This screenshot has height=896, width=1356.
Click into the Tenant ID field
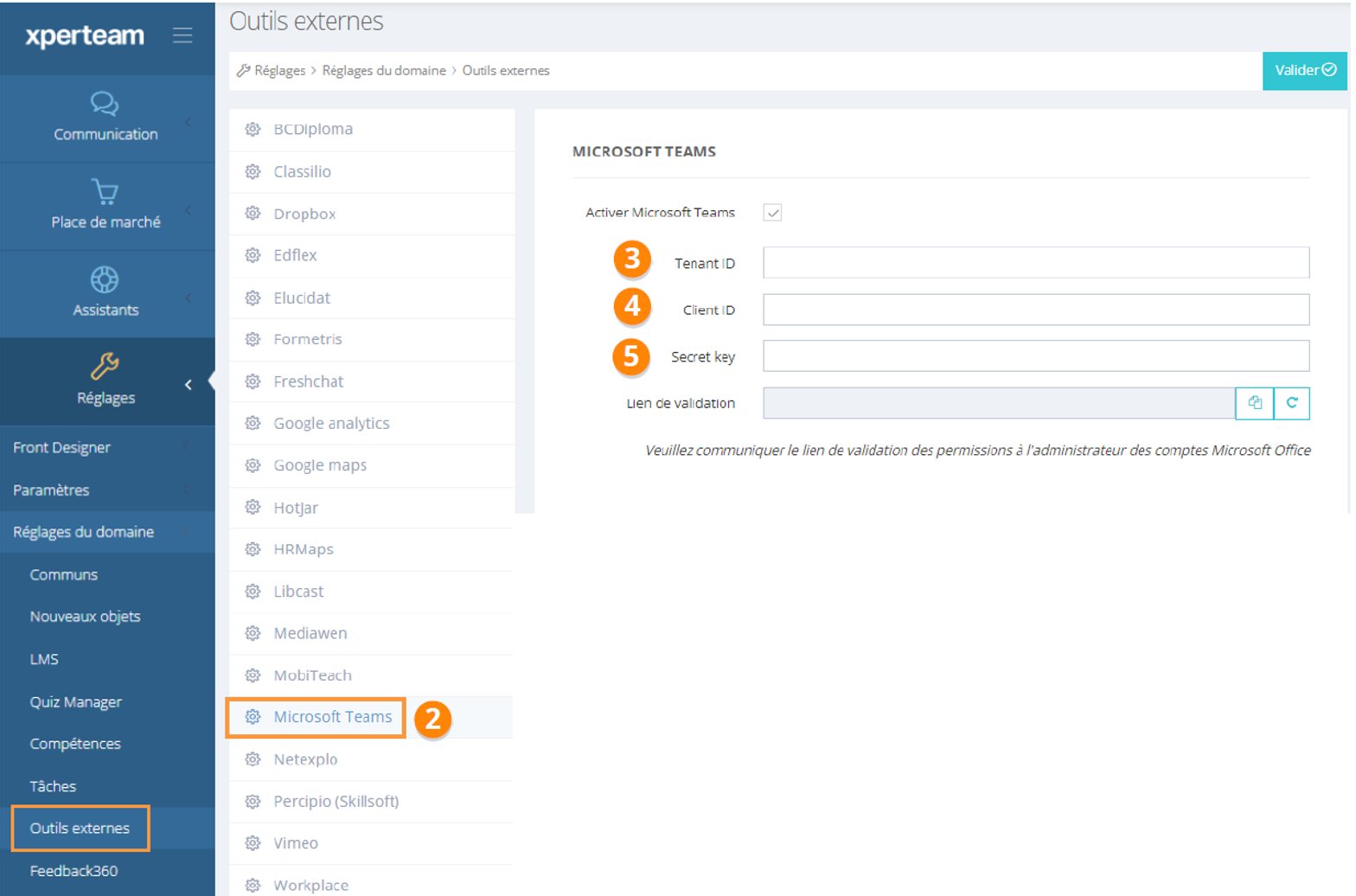tap(1035, 263)
